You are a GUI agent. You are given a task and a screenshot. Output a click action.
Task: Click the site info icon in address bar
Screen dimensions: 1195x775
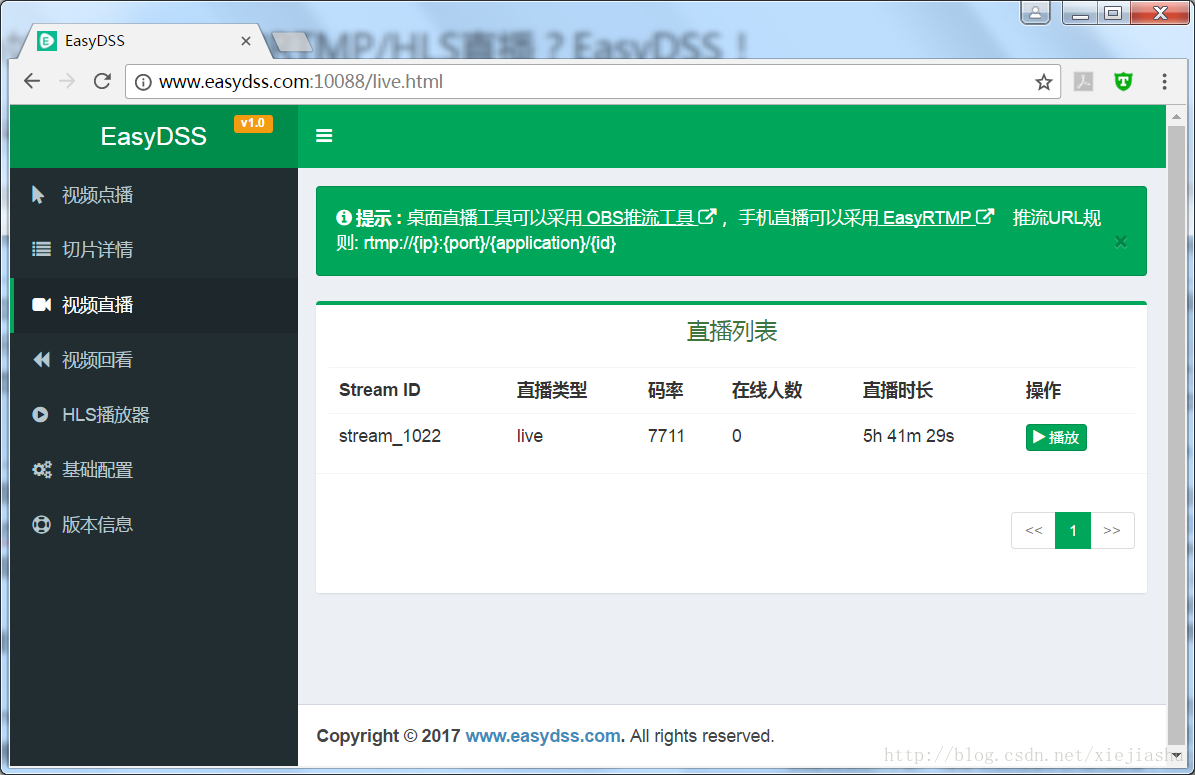[x=143, y=82]
